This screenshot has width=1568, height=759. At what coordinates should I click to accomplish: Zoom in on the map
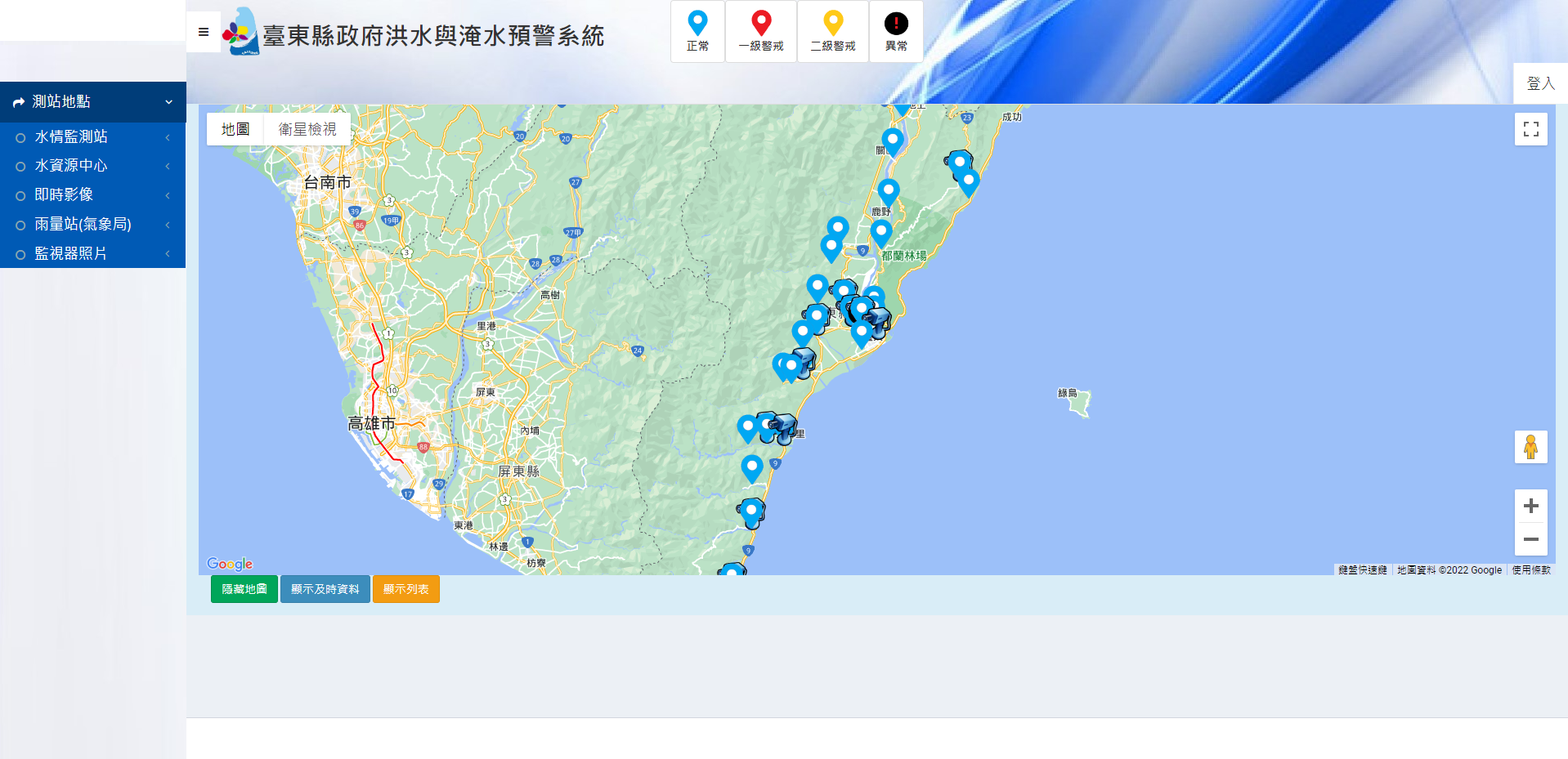pos(1530,506)
